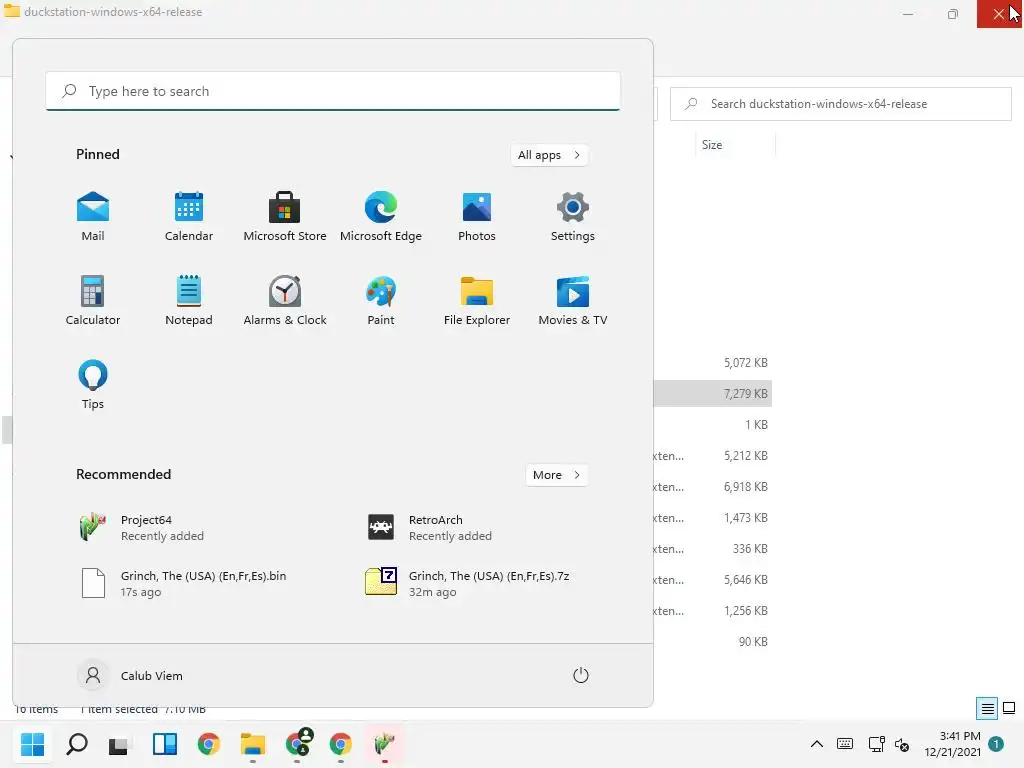
Task: Select the 7,279 KB file row
Action: coord(712,394)
